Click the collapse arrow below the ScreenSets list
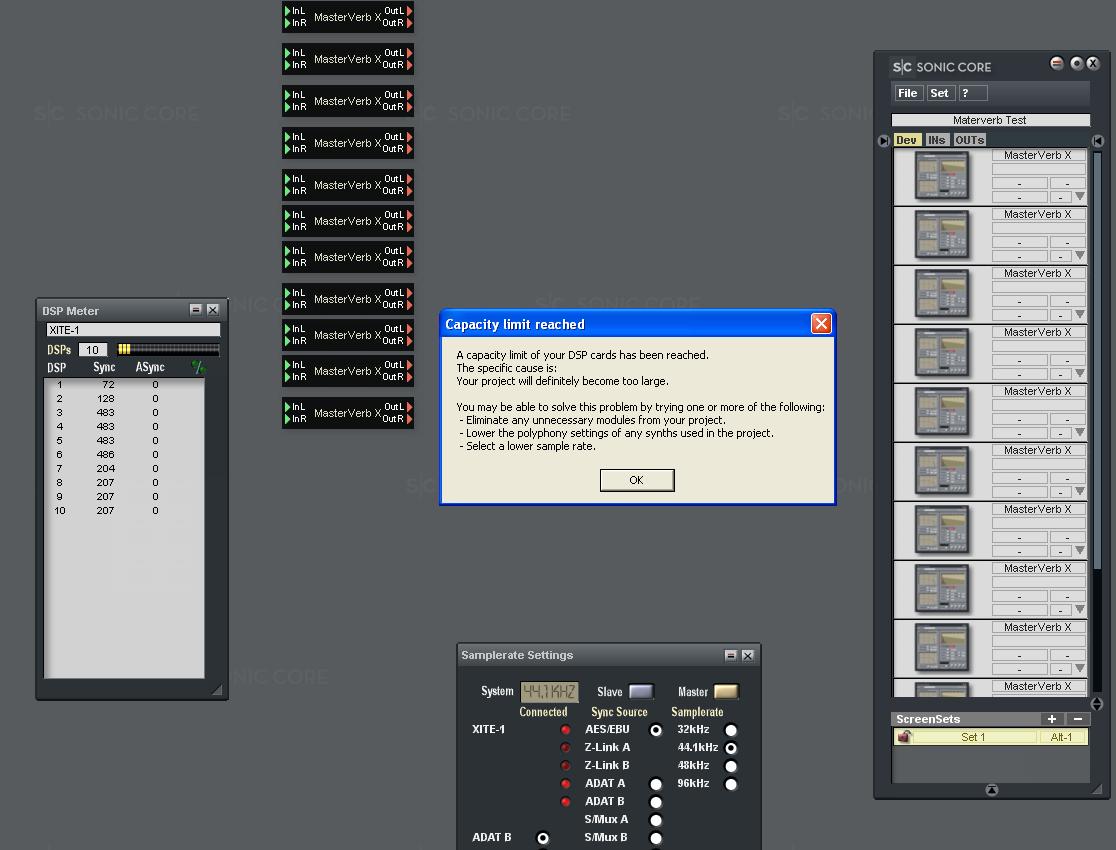The height and width of the screenshot is (850, 1116). pos(991,790)
